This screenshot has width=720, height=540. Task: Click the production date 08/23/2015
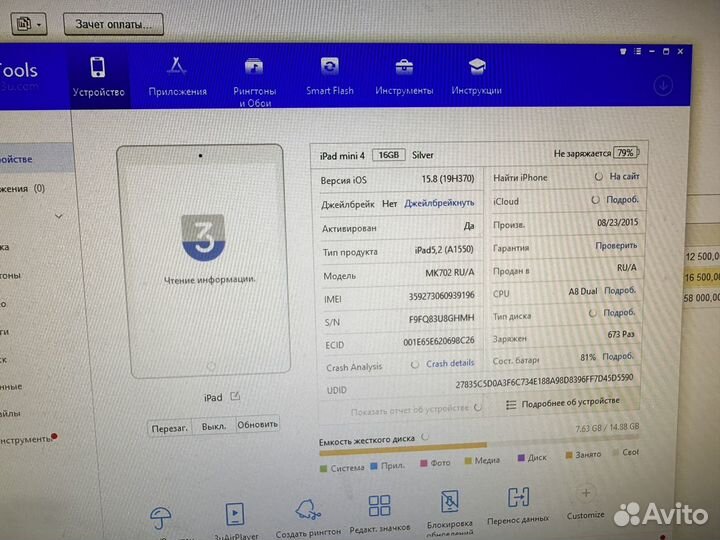tap(617, 223)
